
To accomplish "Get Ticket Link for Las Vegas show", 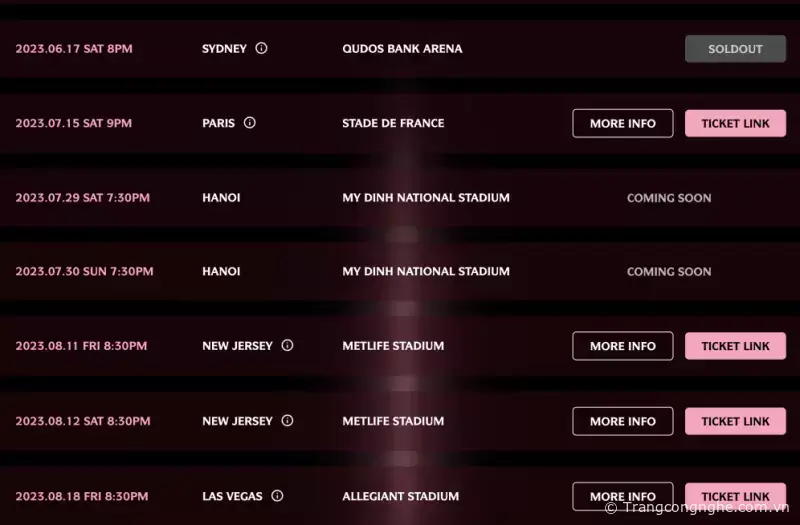I will pos(735,496).
